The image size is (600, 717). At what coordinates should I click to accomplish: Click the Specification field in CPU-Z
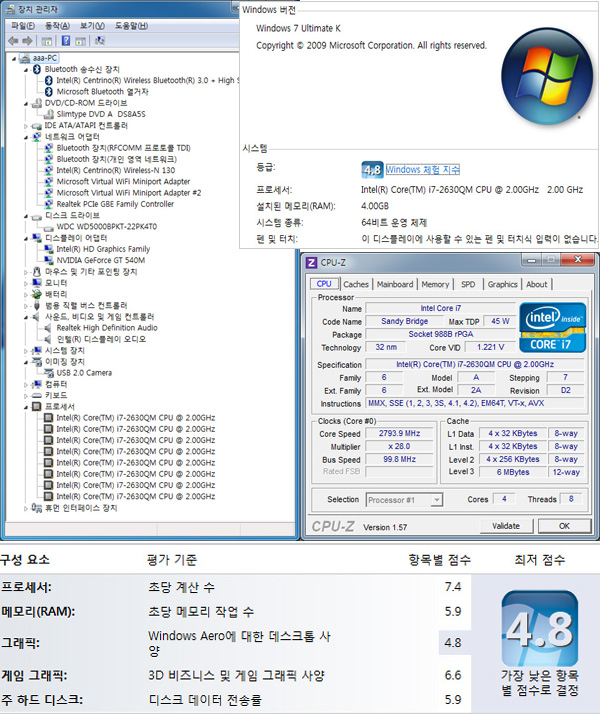point(475,364)
